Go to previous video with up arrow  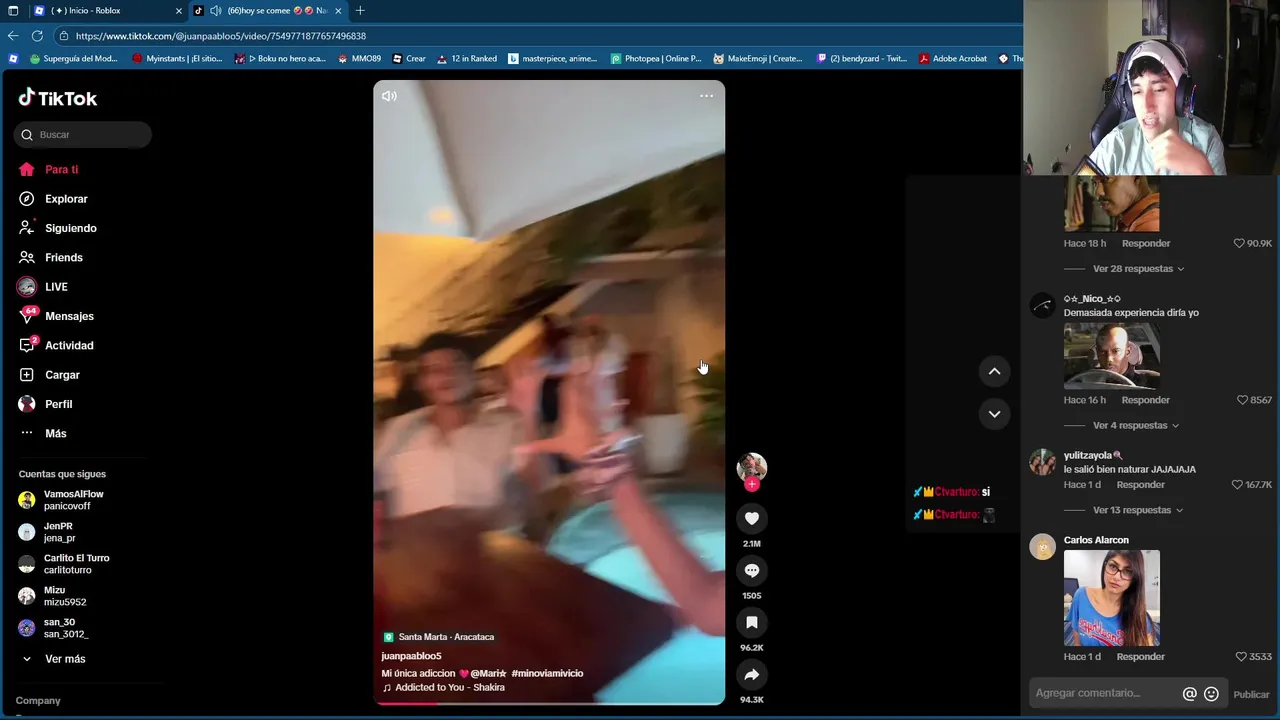[994, 371]
